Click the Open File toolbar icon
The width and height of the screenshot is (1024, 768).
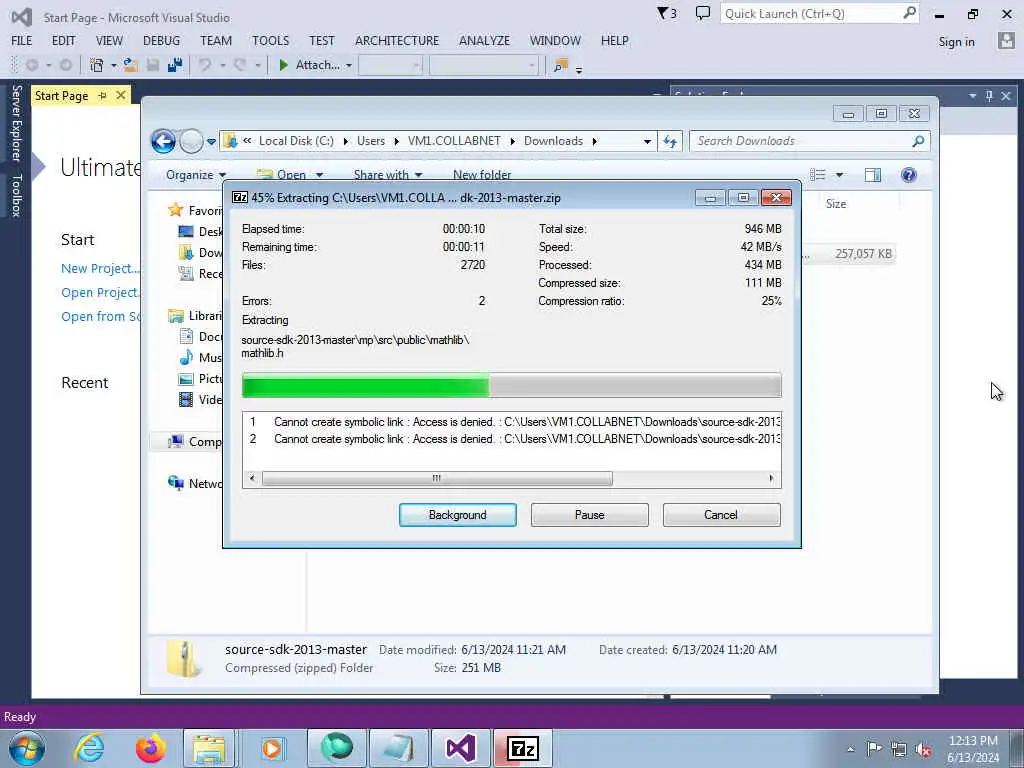(131, 65)
